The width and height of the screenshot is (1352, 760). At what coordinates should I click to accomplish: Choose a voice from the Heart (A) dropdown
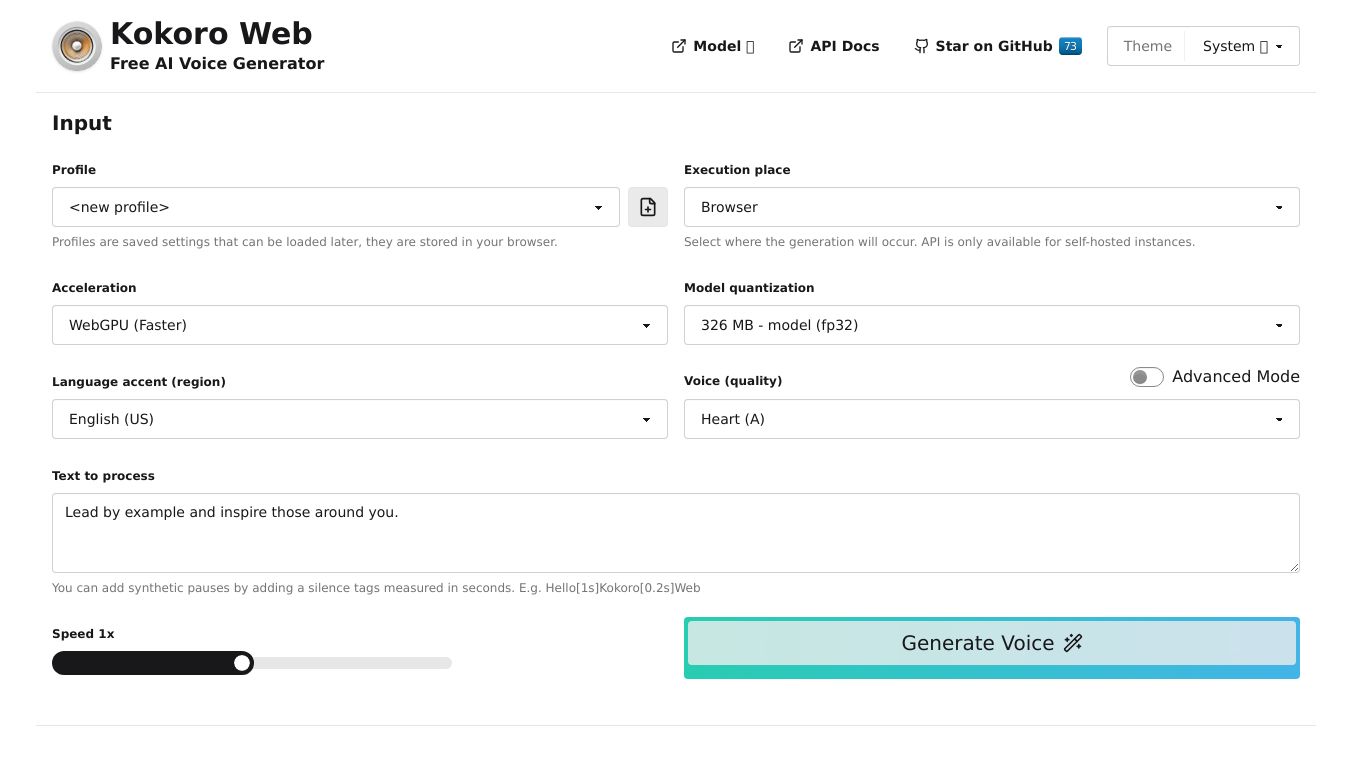tap(991, 419)
